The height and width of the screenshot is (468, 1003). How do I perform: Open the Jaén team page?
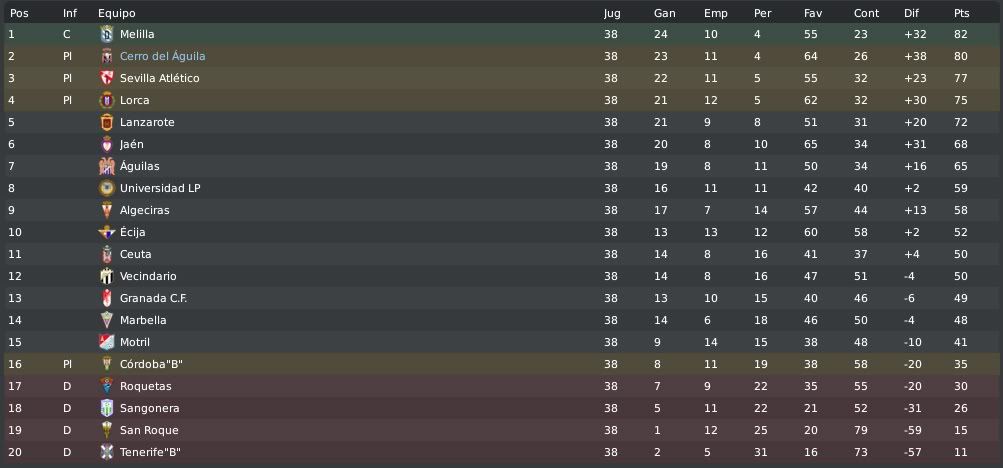tap(132, 144)
